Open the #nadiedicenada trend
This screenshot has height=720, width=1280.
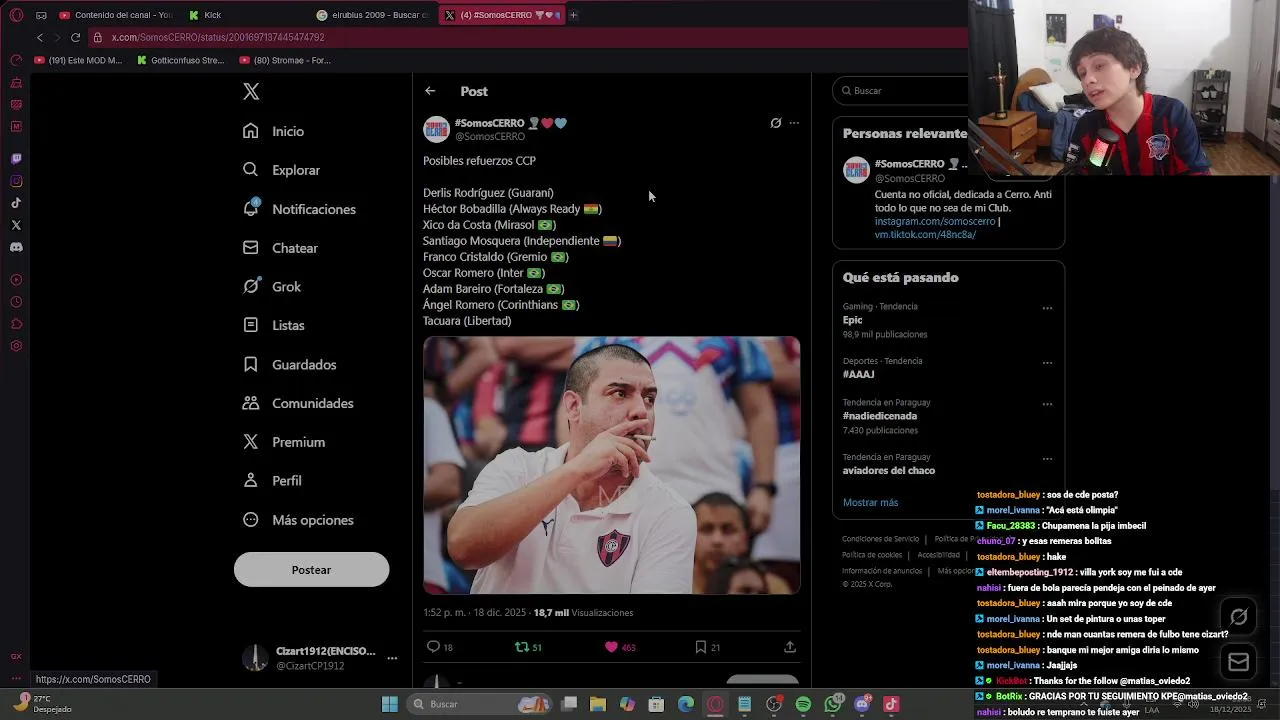(x=947, y=416)
